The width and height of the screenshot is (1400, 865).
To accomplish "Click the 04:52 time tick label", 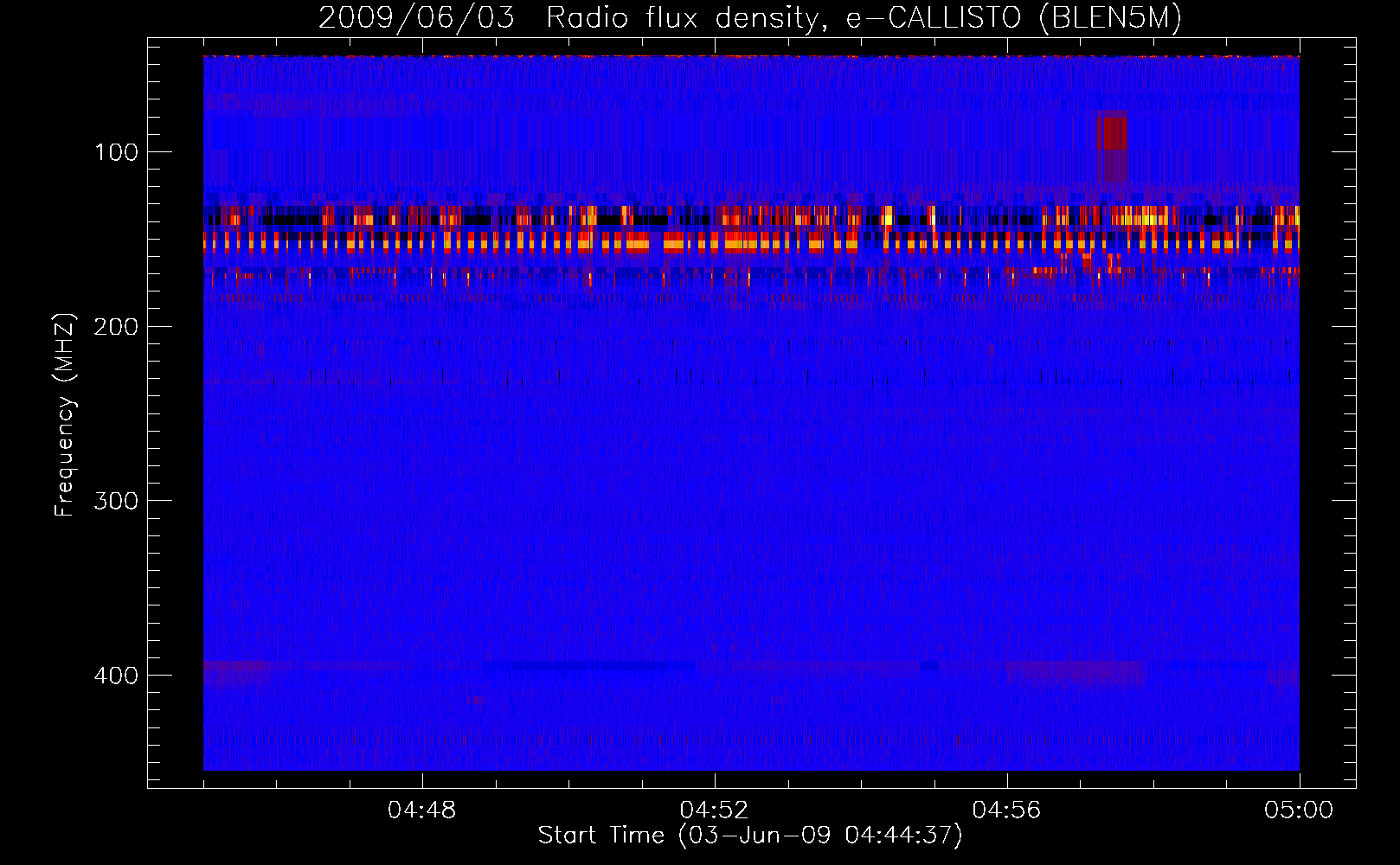I will (x=715, y=810).
